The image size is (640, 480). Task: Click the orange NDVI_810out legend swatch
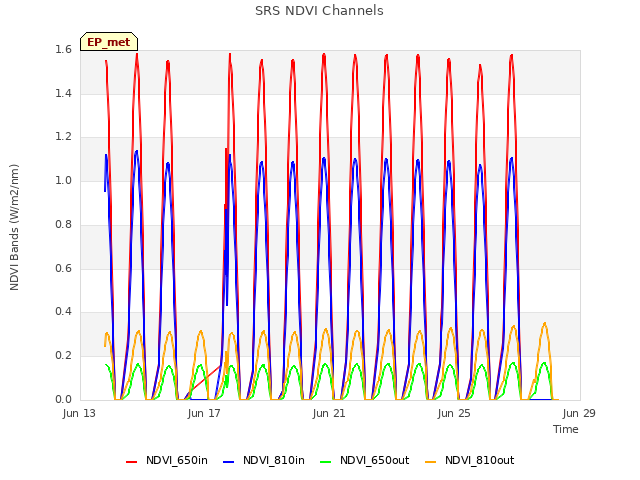[430, 462]
